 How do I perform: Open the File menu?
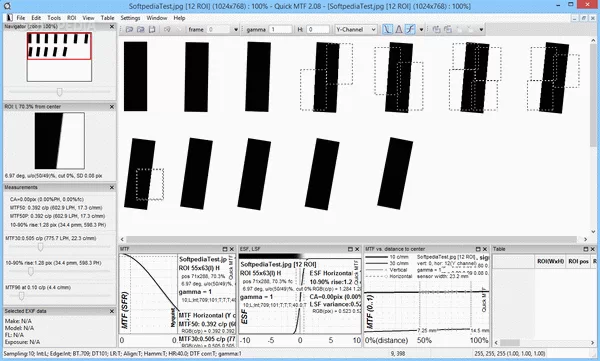pos(21,18)
